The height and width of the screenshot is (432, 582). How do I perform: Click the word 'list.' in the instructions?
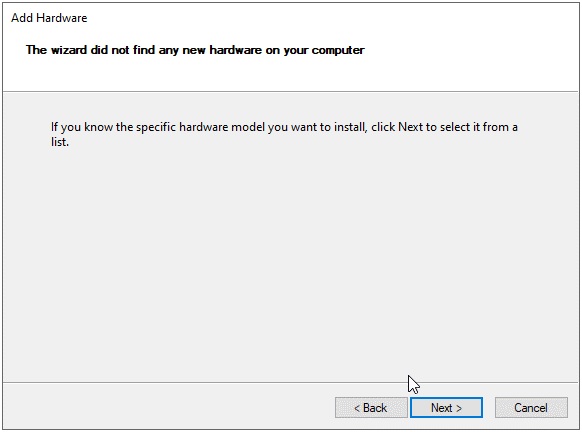tap(60, 142)
